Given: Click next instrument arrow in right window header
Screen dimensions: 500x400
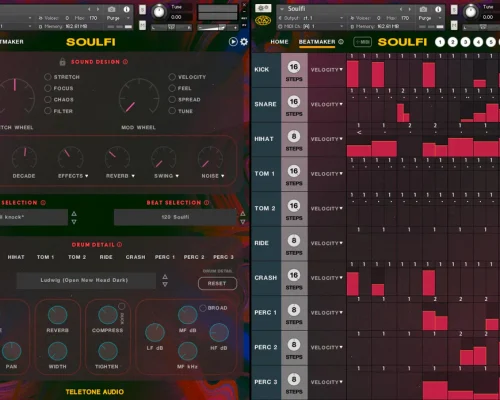Looking at the screenshot, I should click(x=409, y=9).
